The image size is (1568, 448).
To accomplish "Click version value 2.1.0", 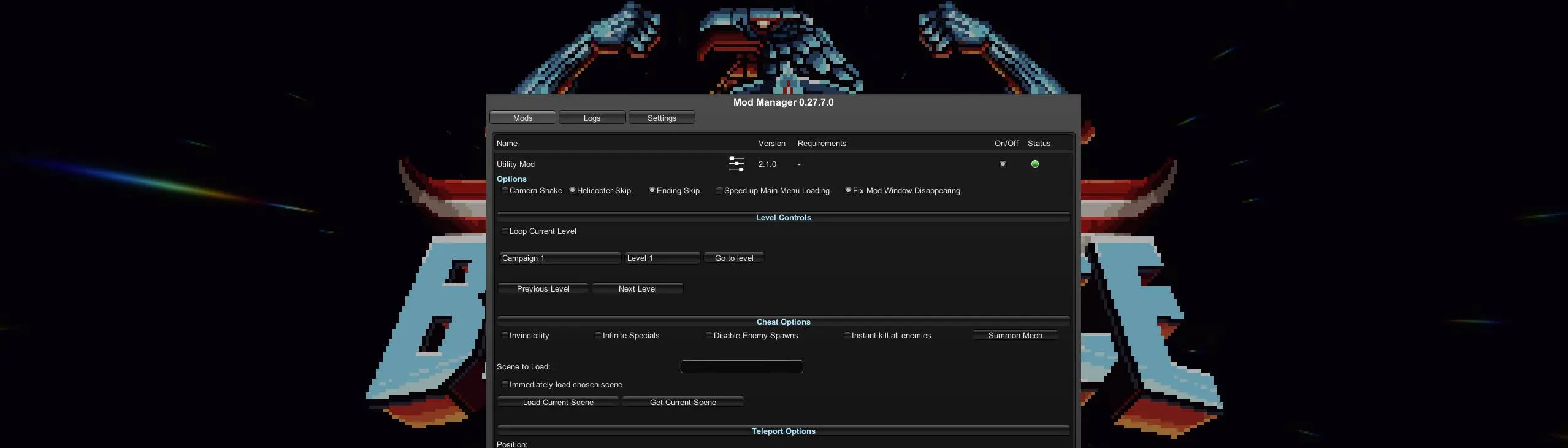I will [x=767, y=164].
